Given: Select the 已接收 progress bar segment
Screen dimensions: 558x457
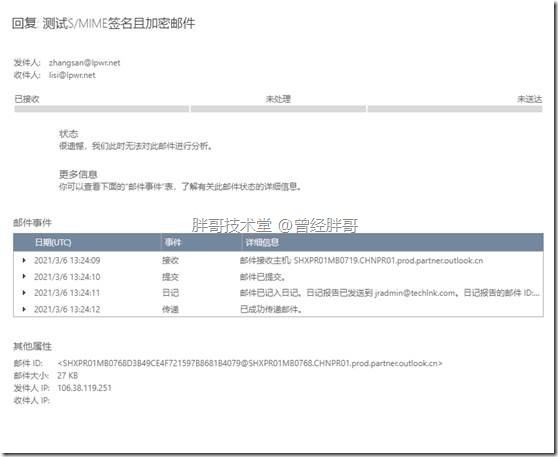Looking at the screenshot, I should (101, 109).
